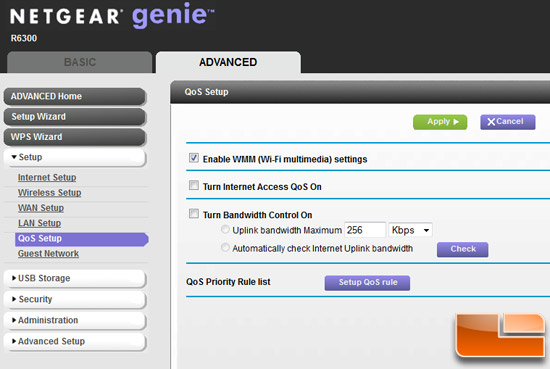Select the ADVANCED tab
550x369 pixels.
coord(228,62)
